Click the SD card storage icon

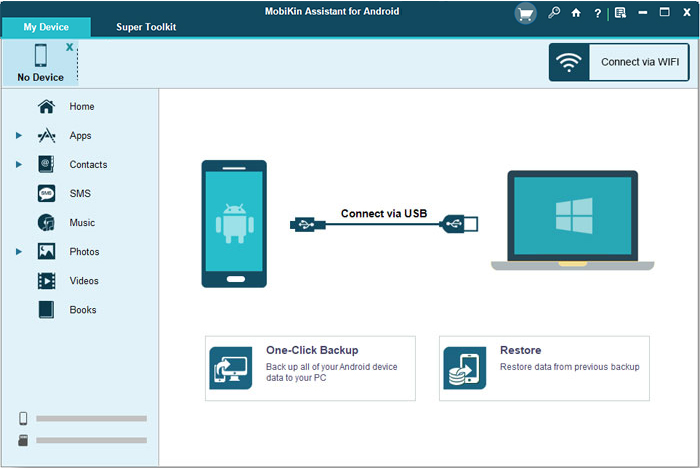click(23, 440)
